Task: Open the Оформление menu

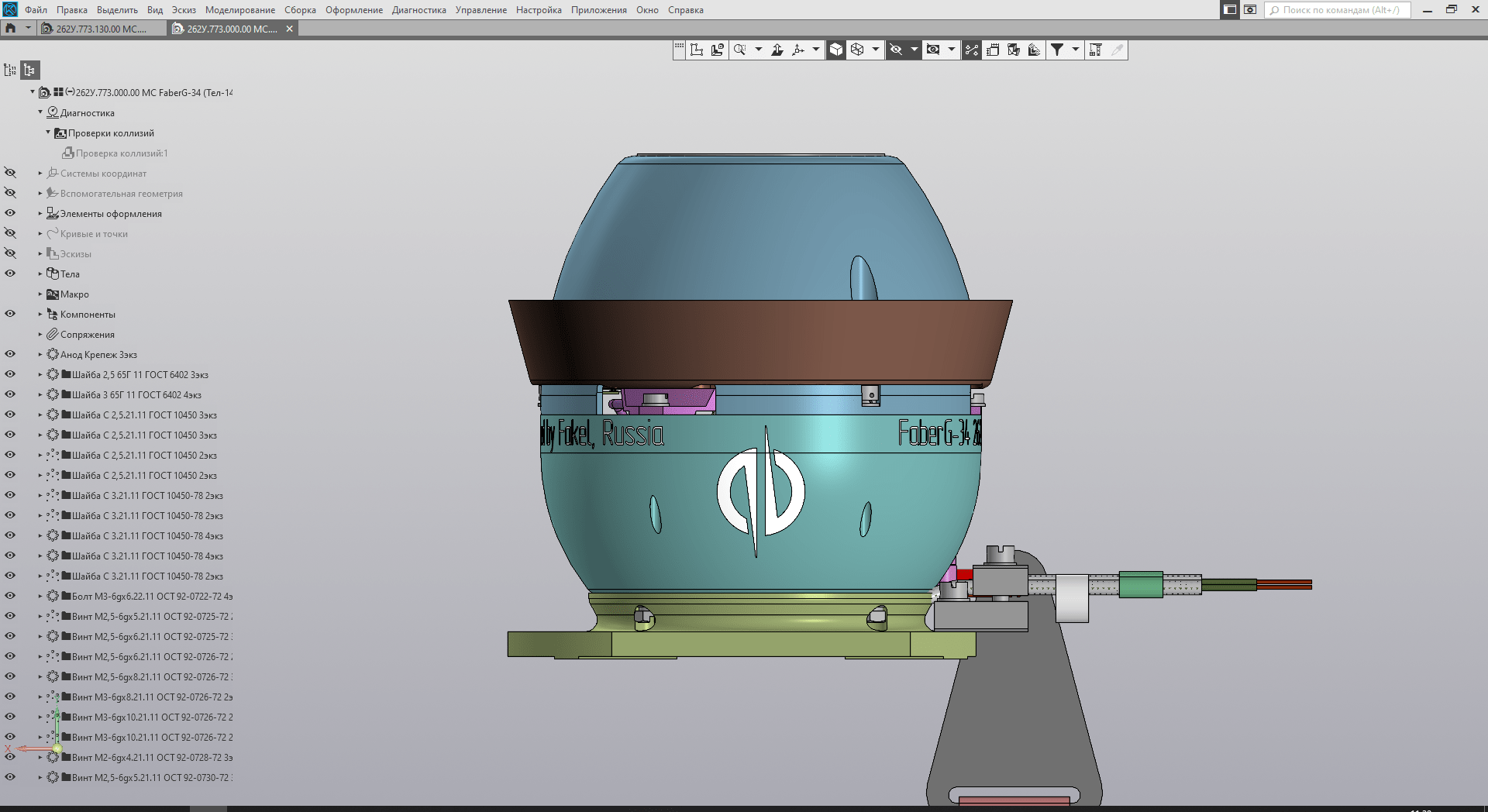Action: point(354,10)
